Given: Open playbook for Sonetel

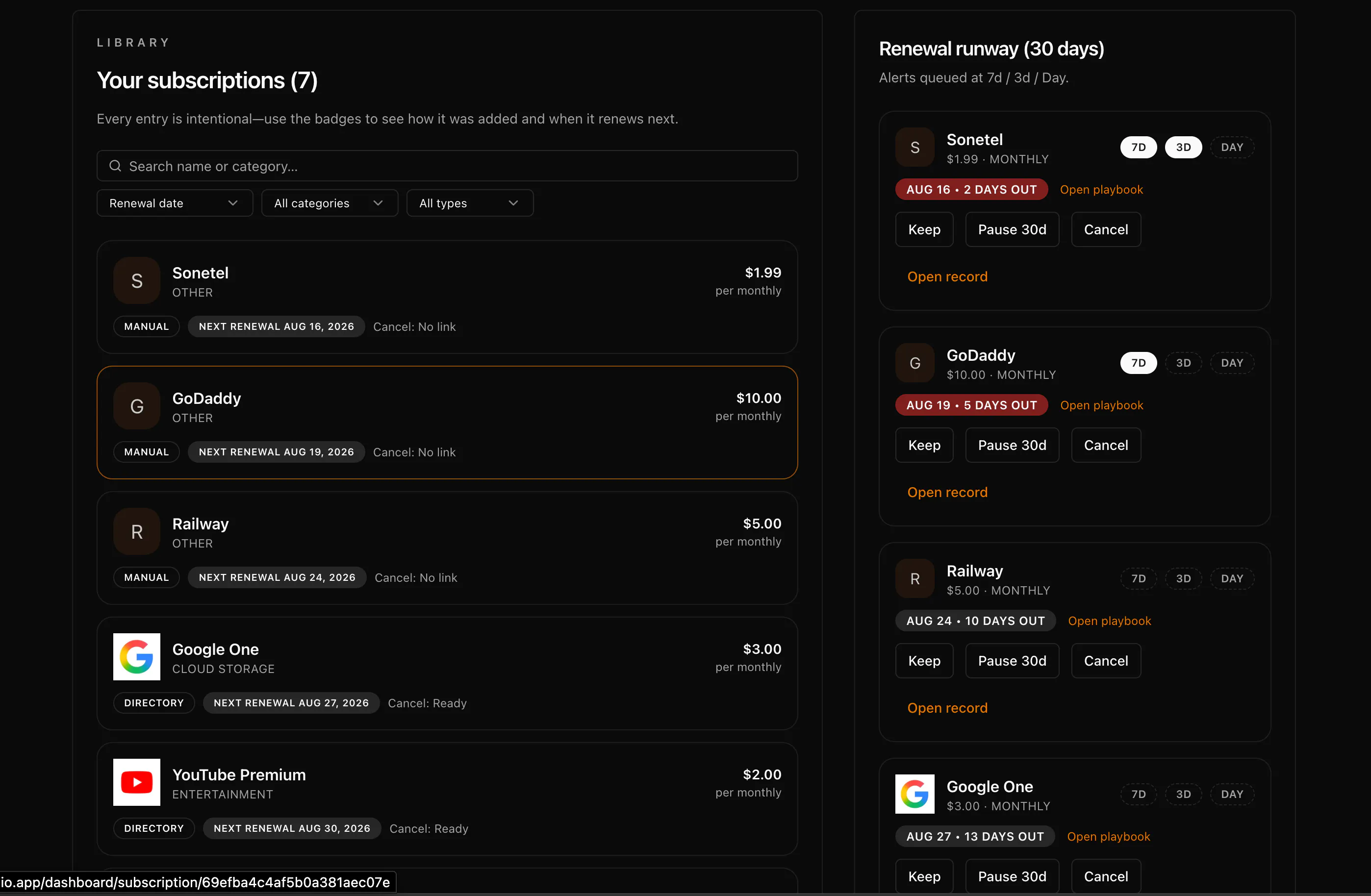Looking at the screenshot, I should click(x=1101, y=190).
